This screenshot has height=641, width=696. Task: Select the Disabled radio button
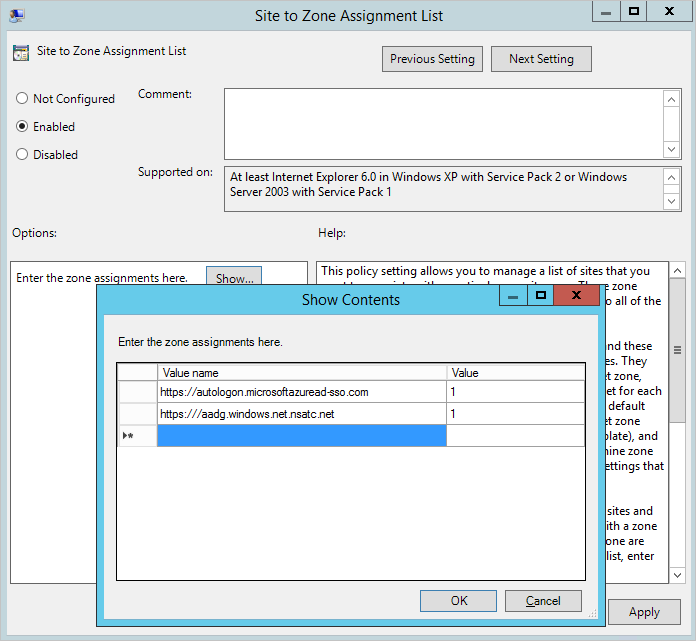[22, 154]
